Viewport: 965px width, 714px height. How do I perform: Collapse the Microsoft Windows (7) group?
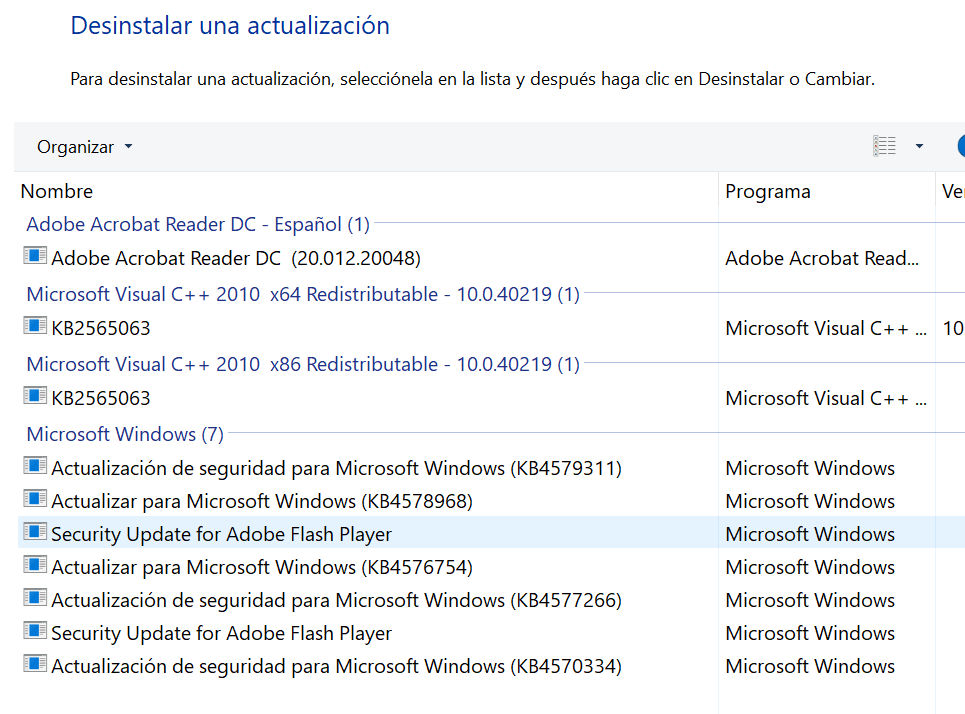125,435
